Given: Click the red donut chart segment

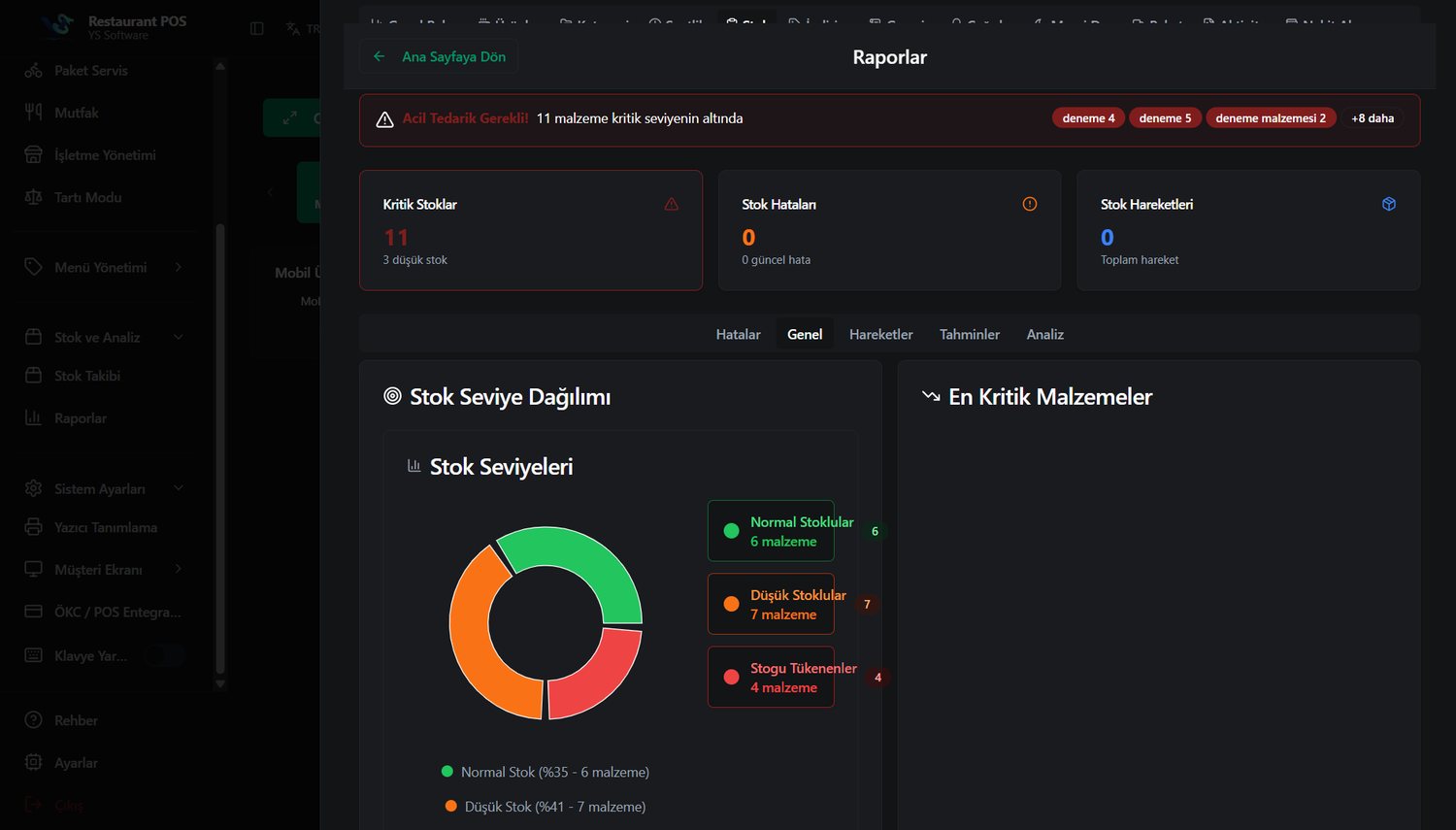Looking at the screenshot, I should [x=602, y=681].
